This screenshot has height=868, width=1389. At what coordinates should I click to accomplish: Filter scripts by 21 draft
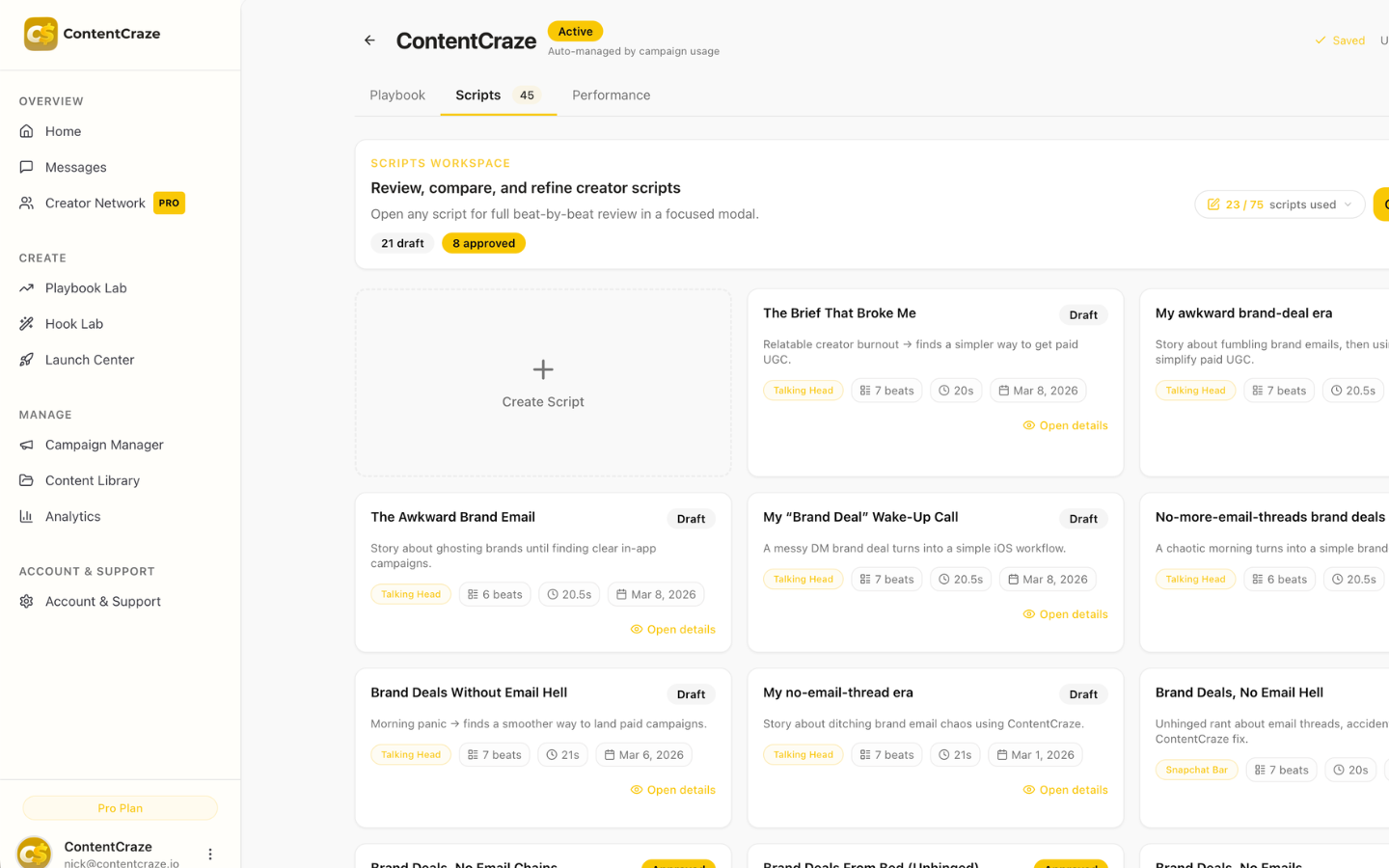402,243
